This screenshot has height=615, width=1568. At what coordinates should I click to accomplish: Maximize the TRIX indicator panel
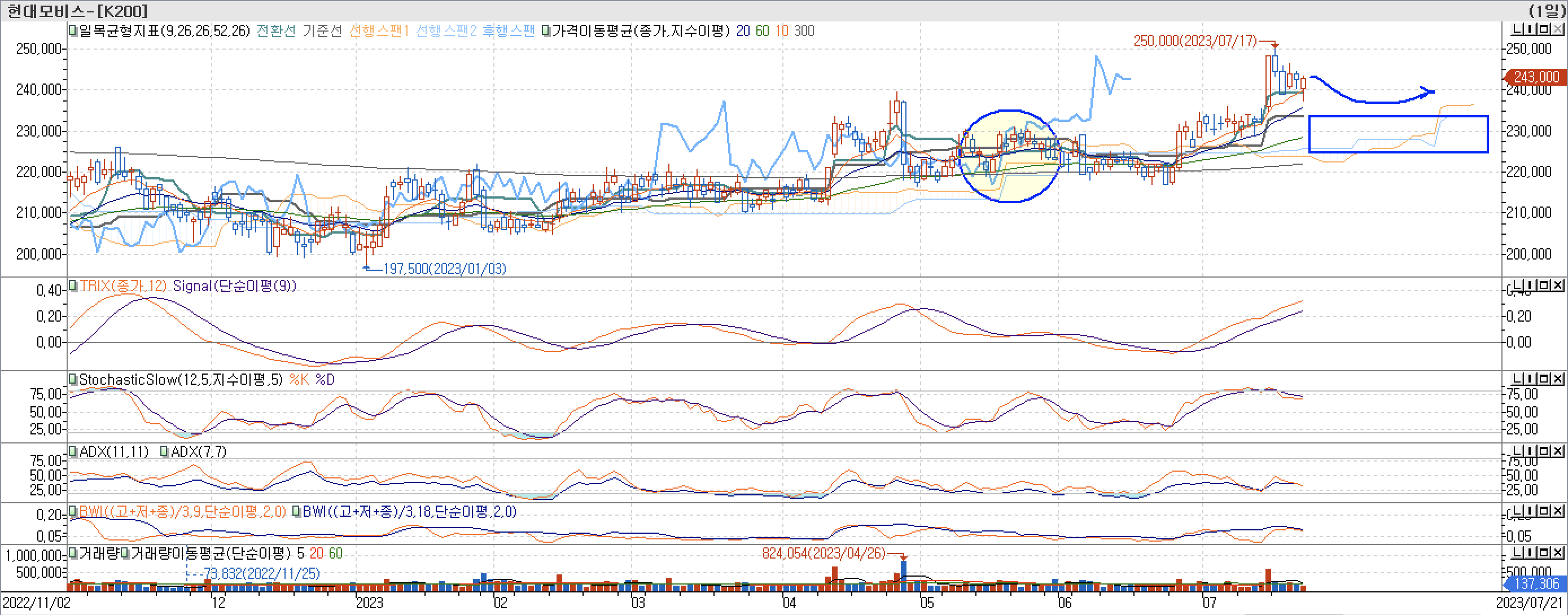click(x=1544, y=285)
